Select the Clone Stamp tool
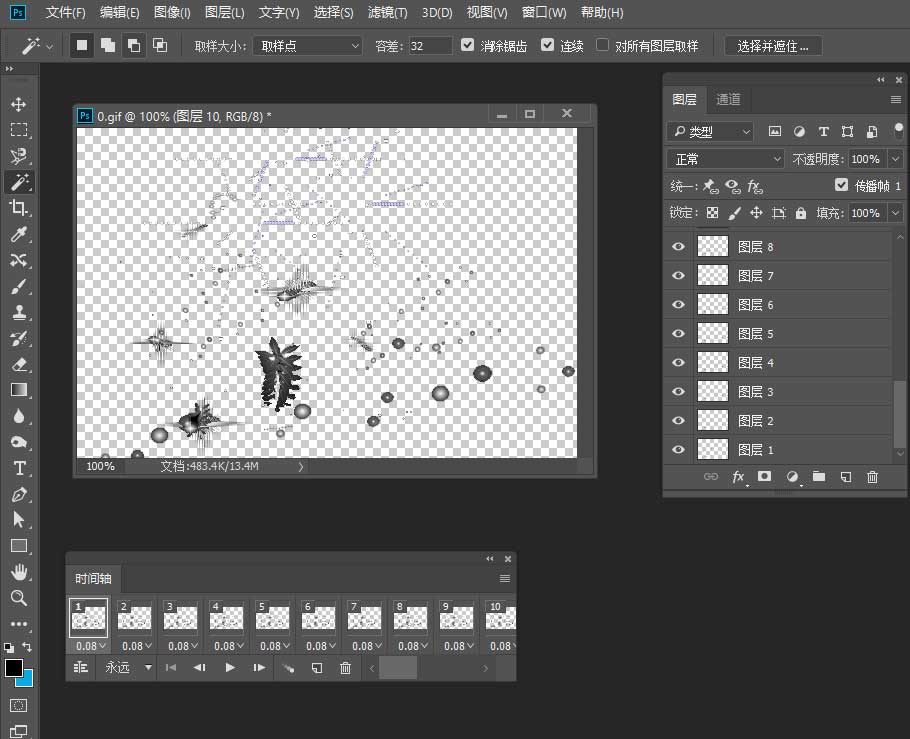Image resolution: width=910 pixels, height=739 pixels. (x=19, y=312)
